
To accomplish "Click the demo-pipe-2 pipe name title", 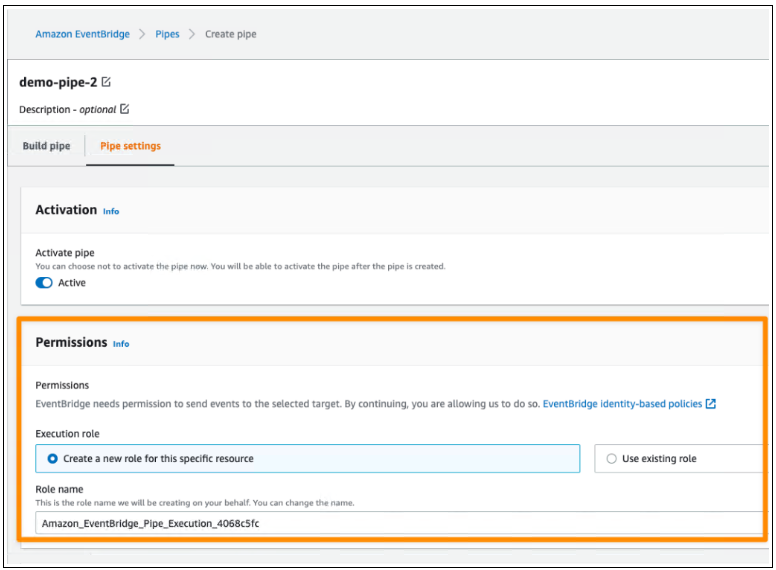I will pos(57,82).
